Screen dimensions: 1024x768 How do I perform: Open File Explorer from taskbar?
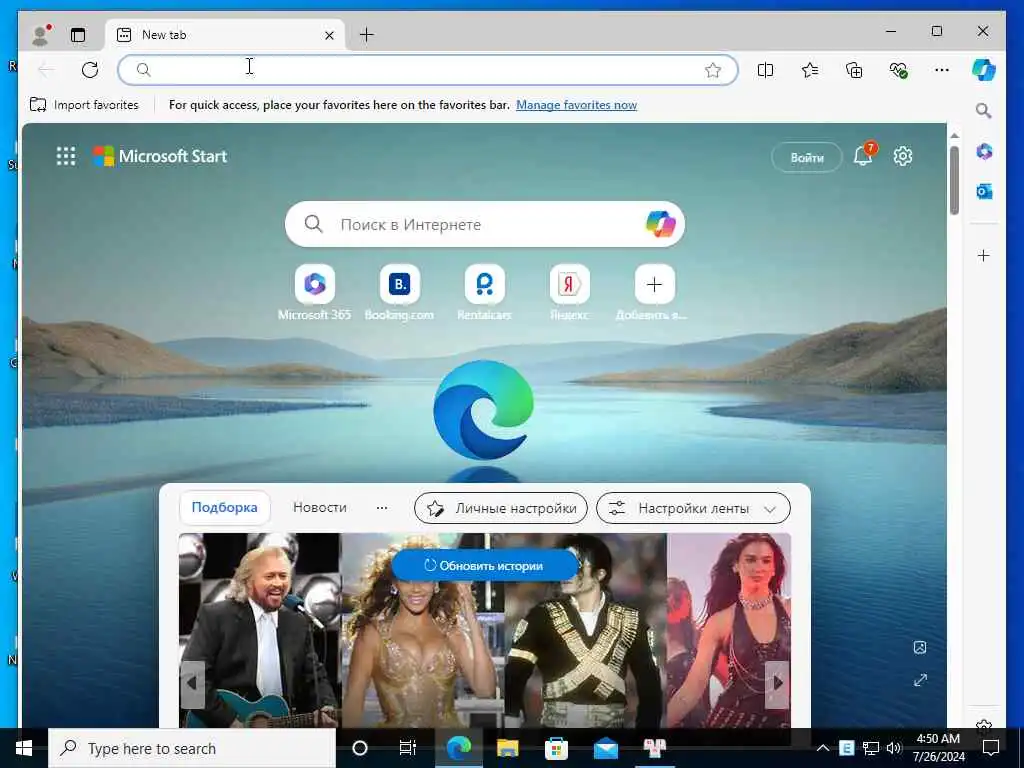507,748
